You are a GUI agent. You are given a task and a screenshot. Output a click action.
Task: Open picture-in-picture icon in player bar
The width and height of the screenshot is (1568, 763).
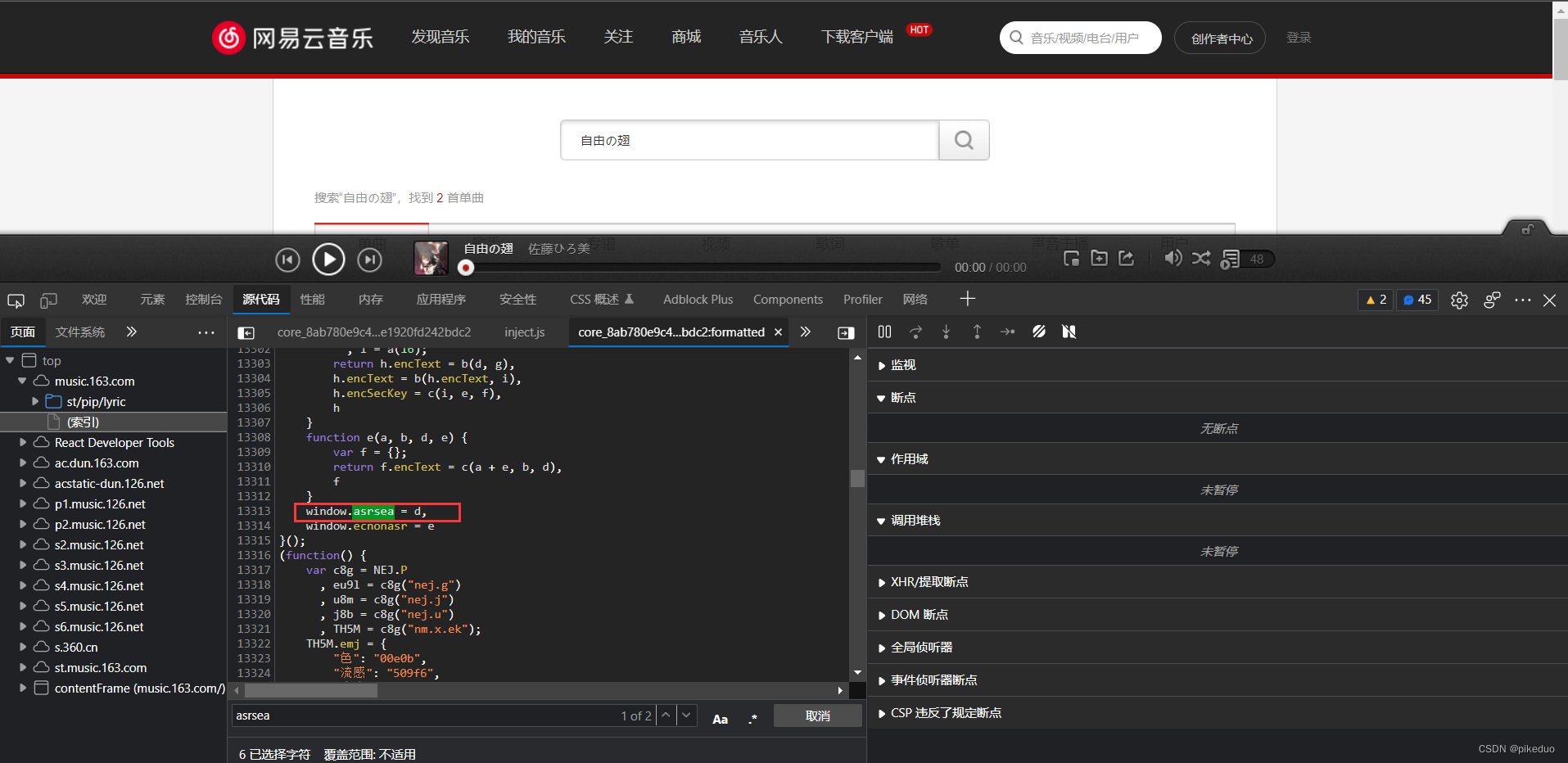[x=1071, y=259]
